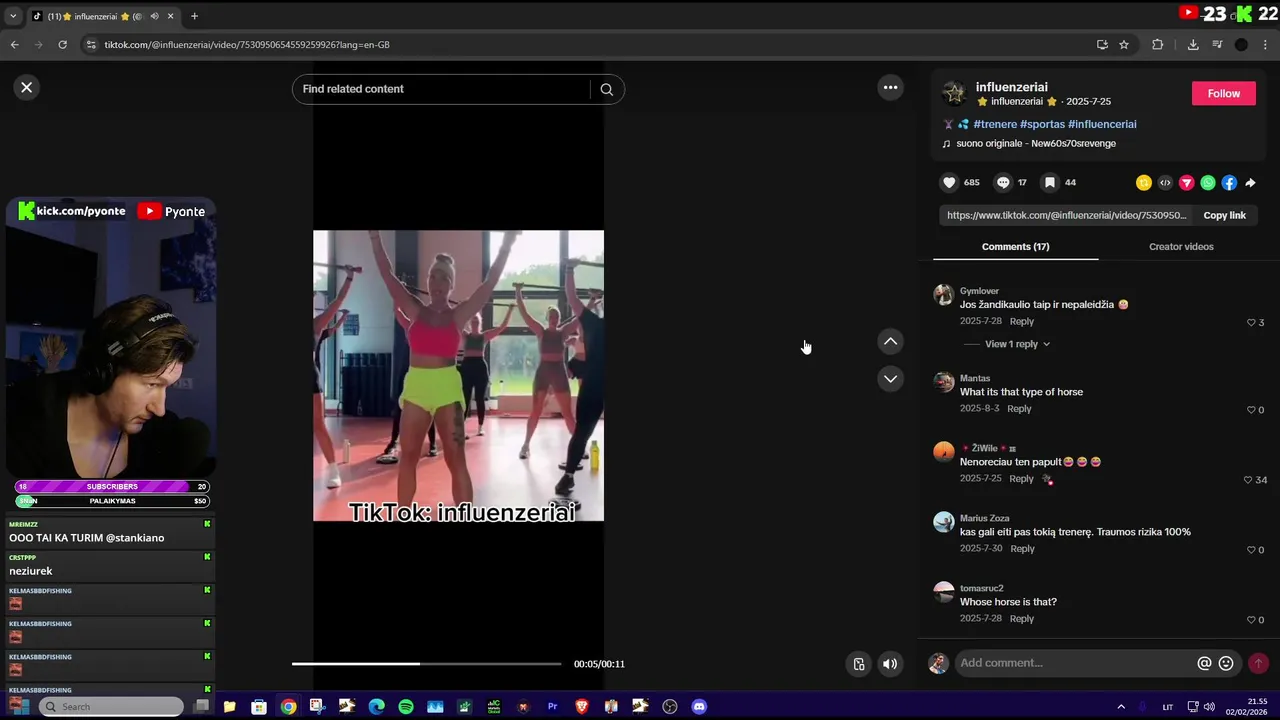Open a new browser tab

[x=194, y=16]
